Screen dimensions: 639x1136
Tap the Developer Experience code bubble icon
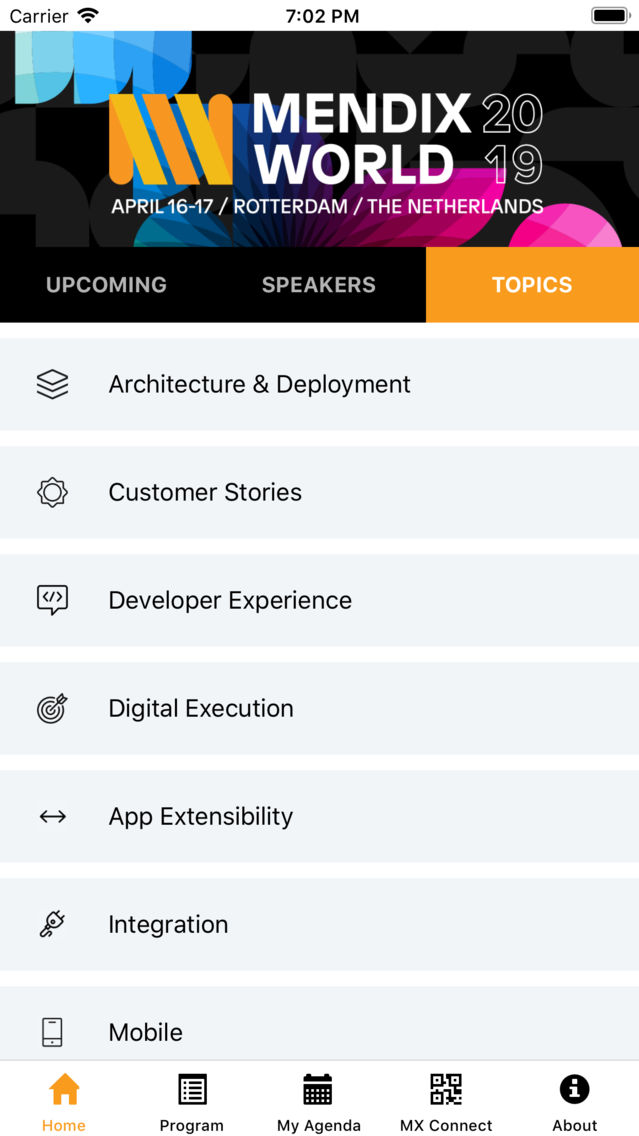52,601
